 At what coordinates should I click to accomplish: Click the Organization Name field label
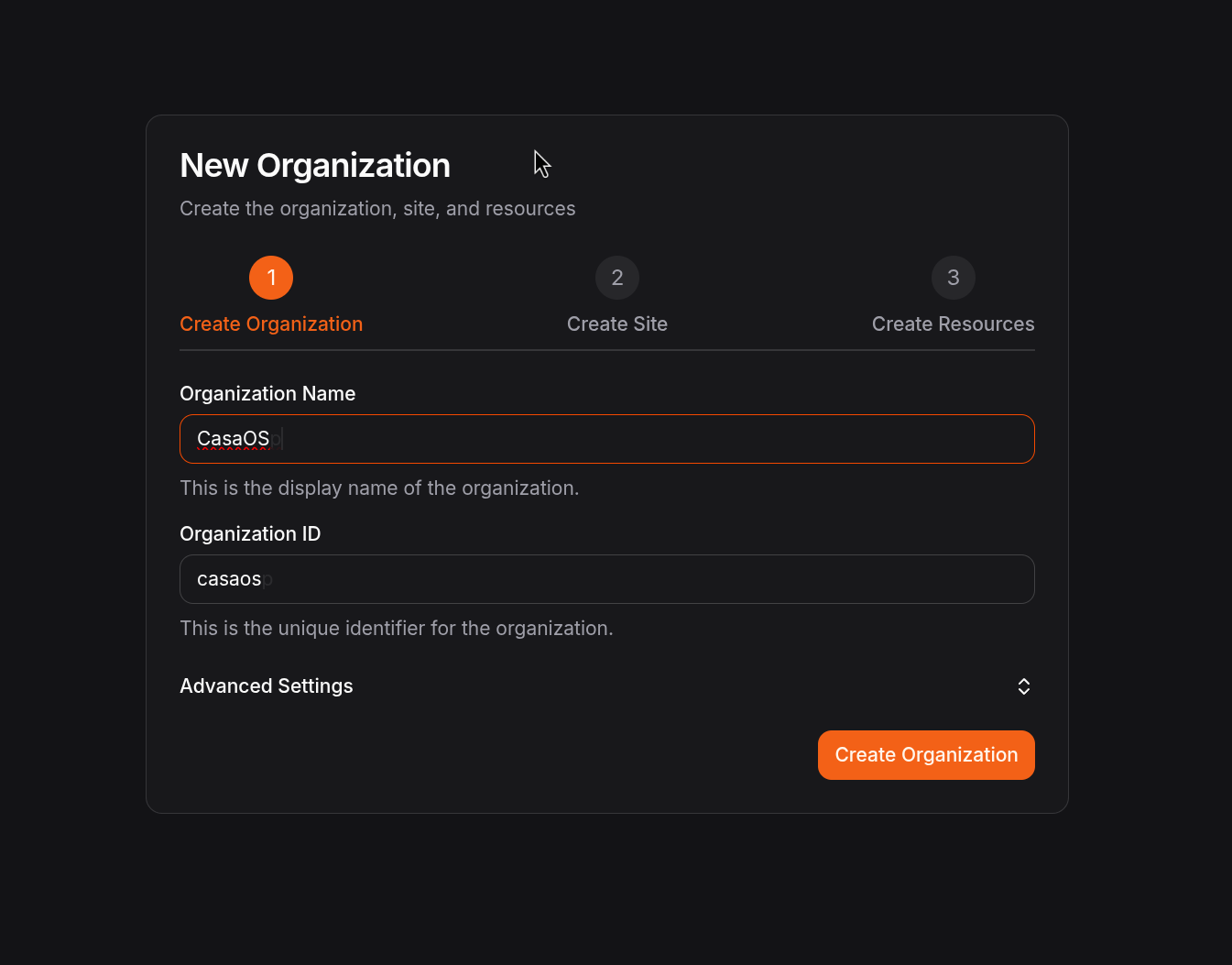267,394
